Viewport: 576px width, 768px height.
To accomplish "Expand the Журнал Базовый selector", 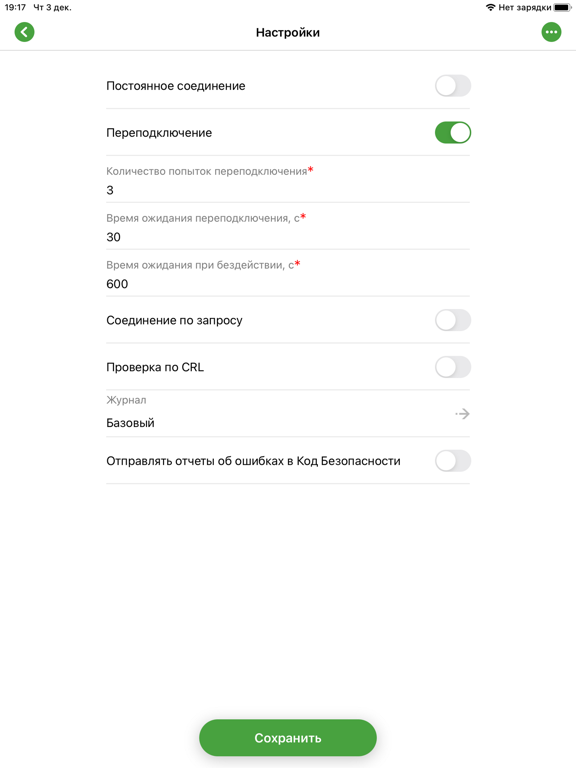I will 288,414.
